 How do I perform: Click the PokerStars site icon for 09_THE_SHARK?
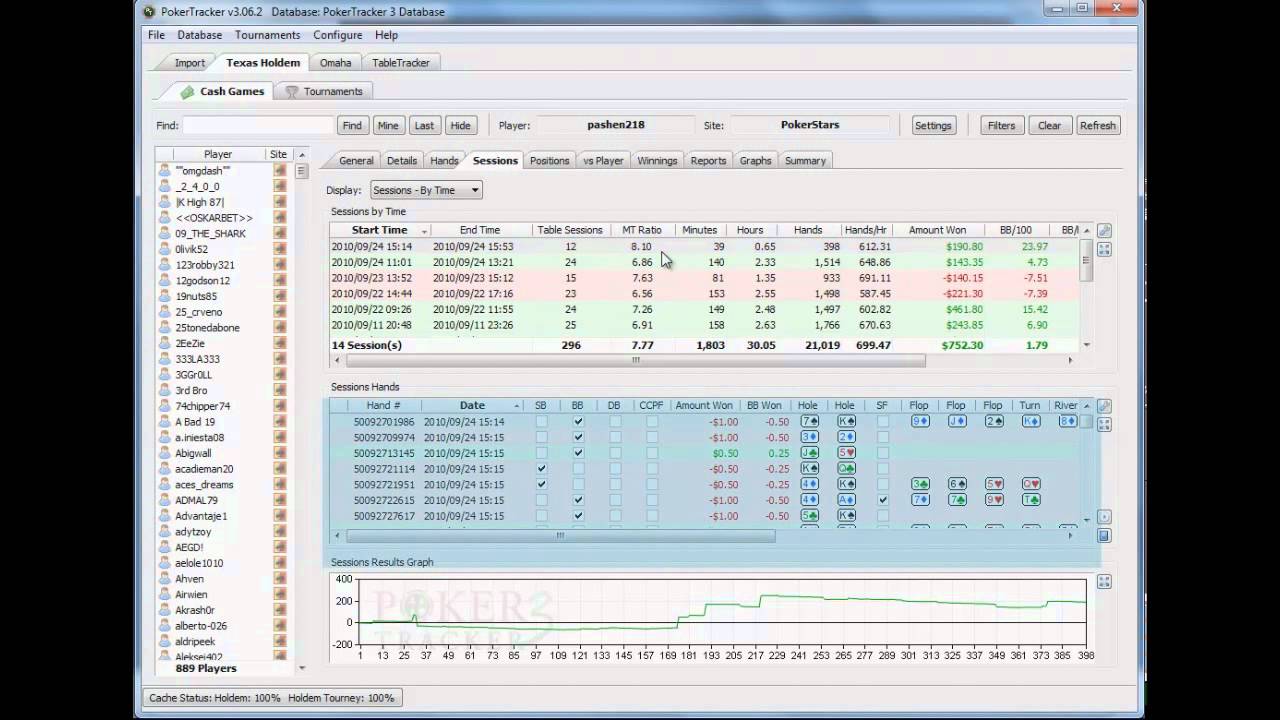point(280,234)
